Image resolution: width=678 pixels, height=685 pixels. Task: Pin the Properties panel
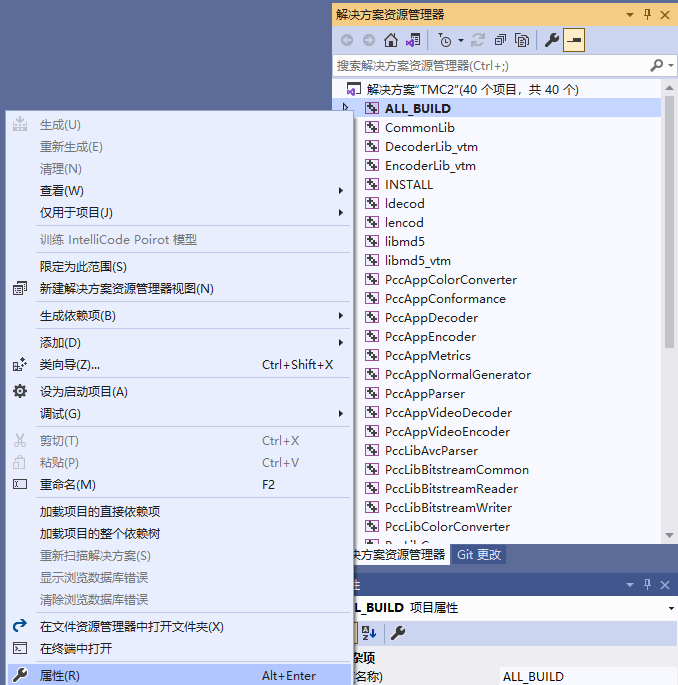coord(647,585)
